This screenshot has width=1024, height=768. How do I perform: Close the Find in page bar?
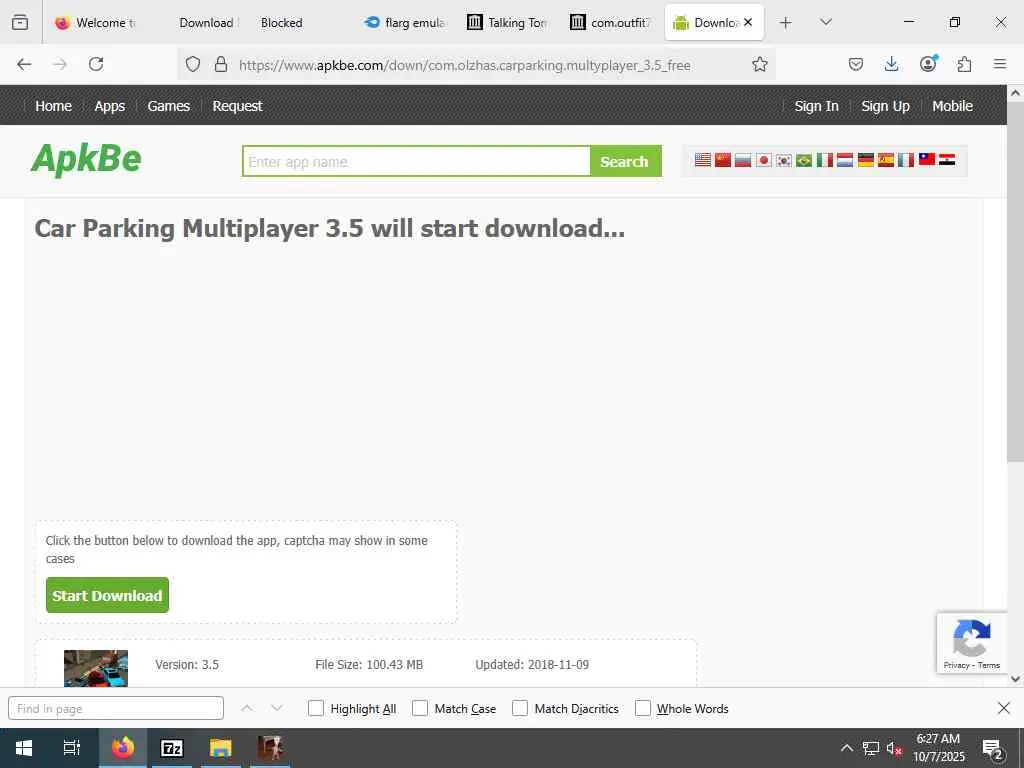[x=1004, y=708]
